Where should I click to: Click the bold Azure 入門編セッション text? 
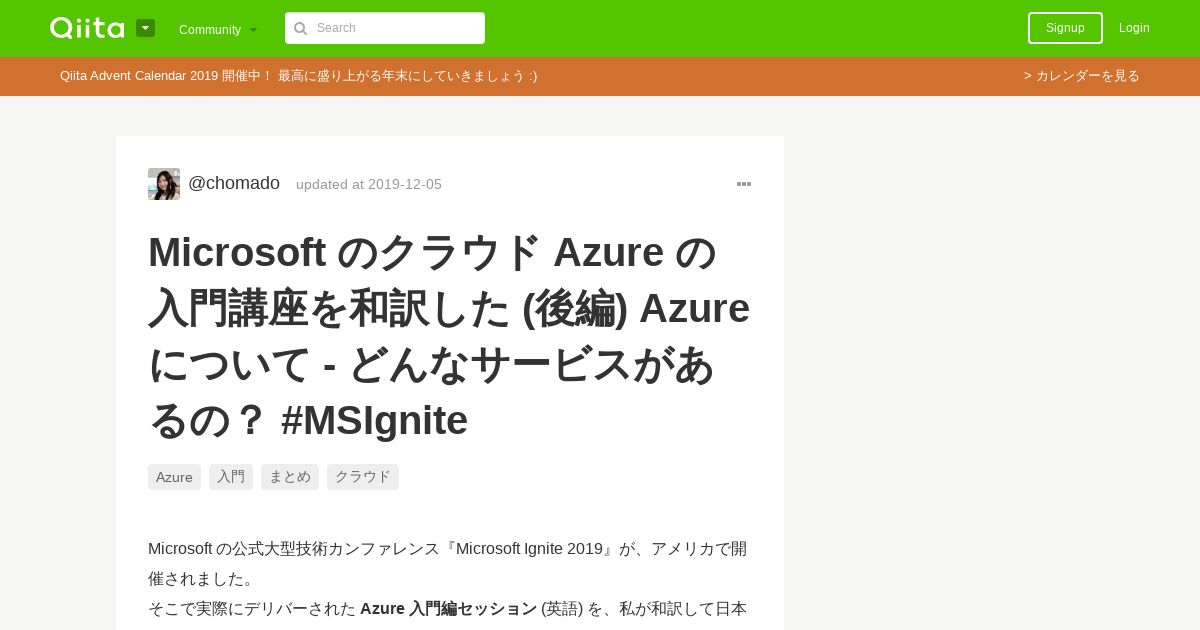(x=449, y=608)
